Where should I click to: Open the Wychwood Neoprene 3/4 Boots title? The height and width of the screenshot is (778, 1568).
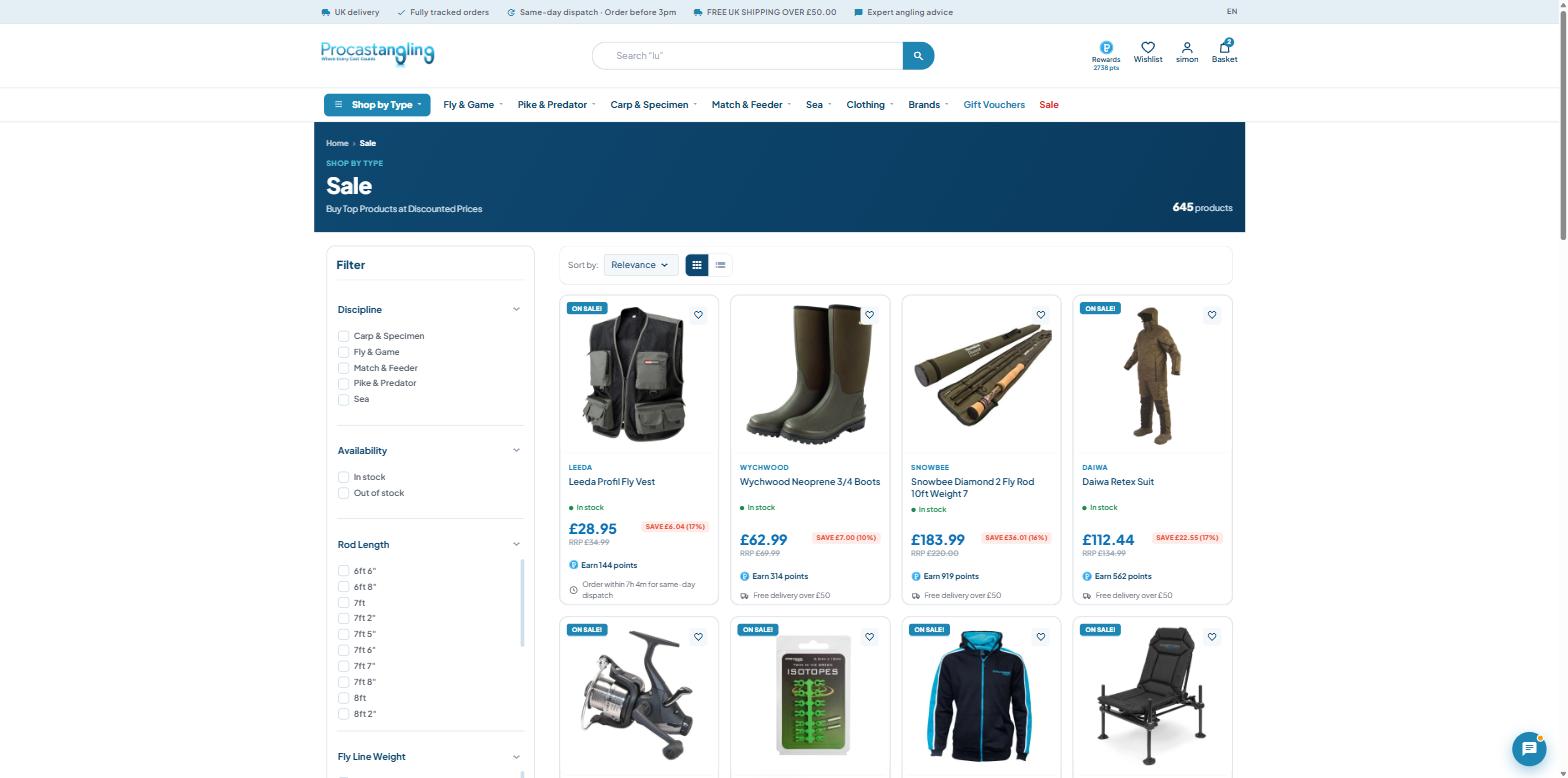coord(810,482)
